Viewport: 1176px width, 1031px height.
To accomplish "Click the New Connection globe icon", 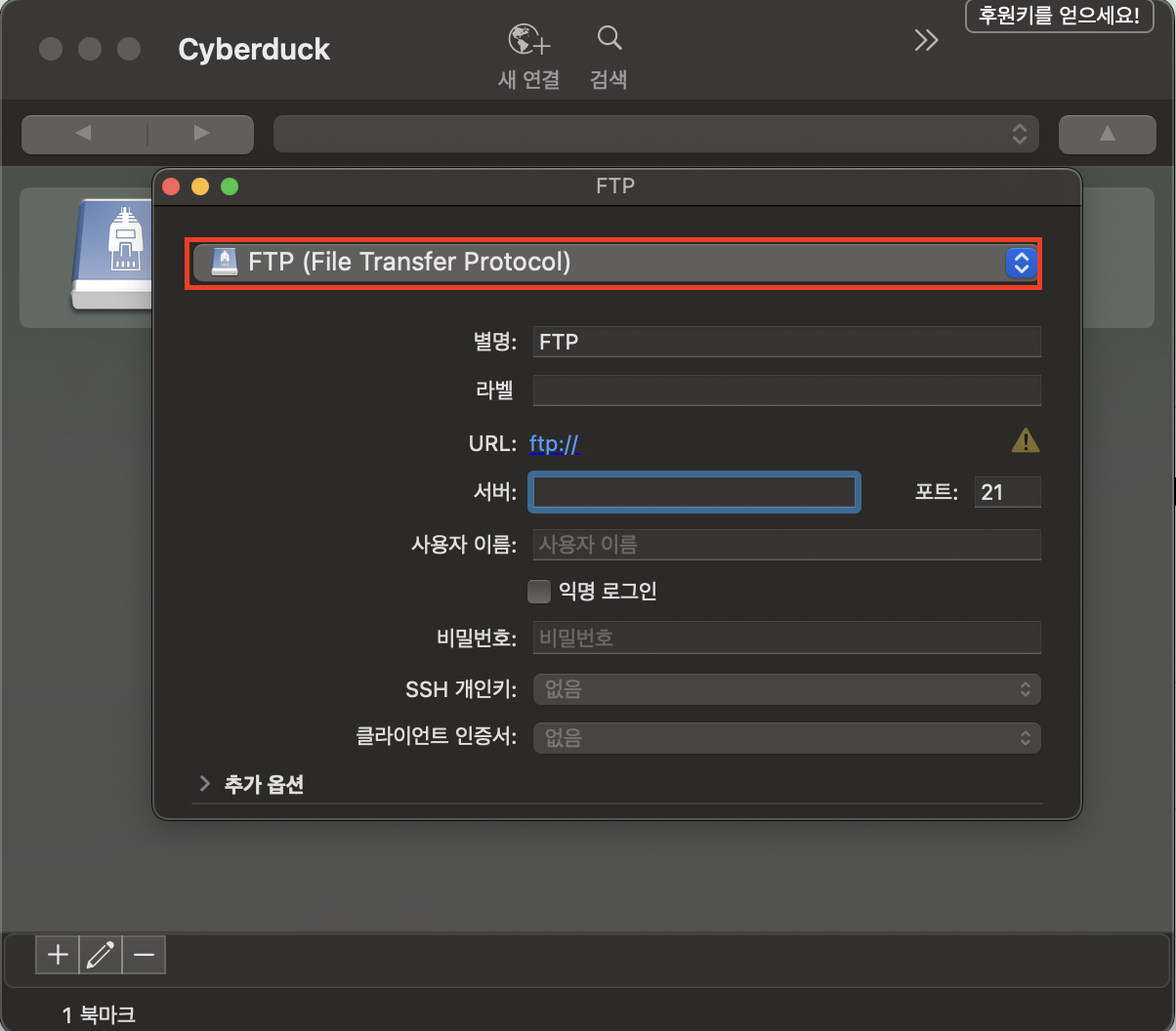I will point(528,41).
